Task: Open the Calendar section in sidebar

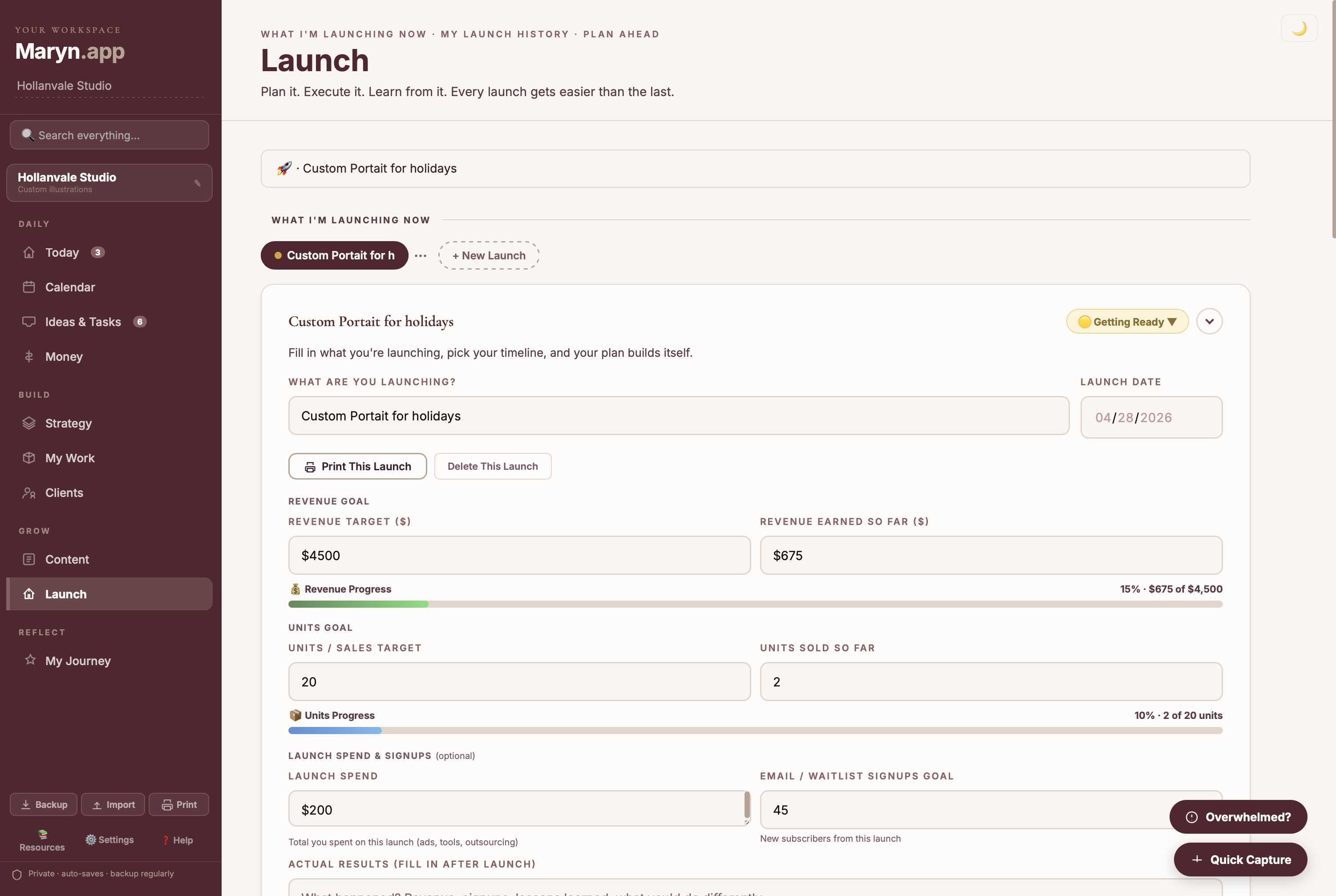Action: [70, 287]
